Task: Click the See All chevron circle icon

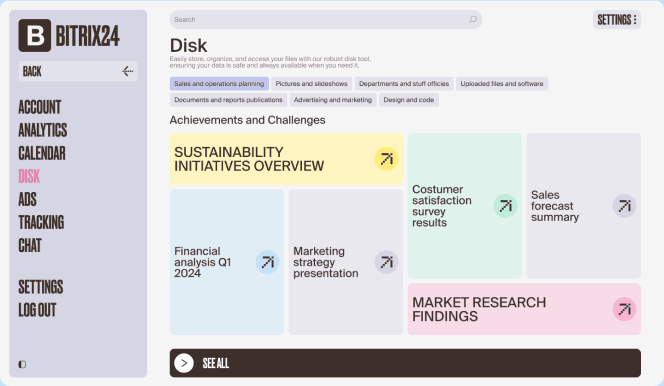Action: coord(184,363)
